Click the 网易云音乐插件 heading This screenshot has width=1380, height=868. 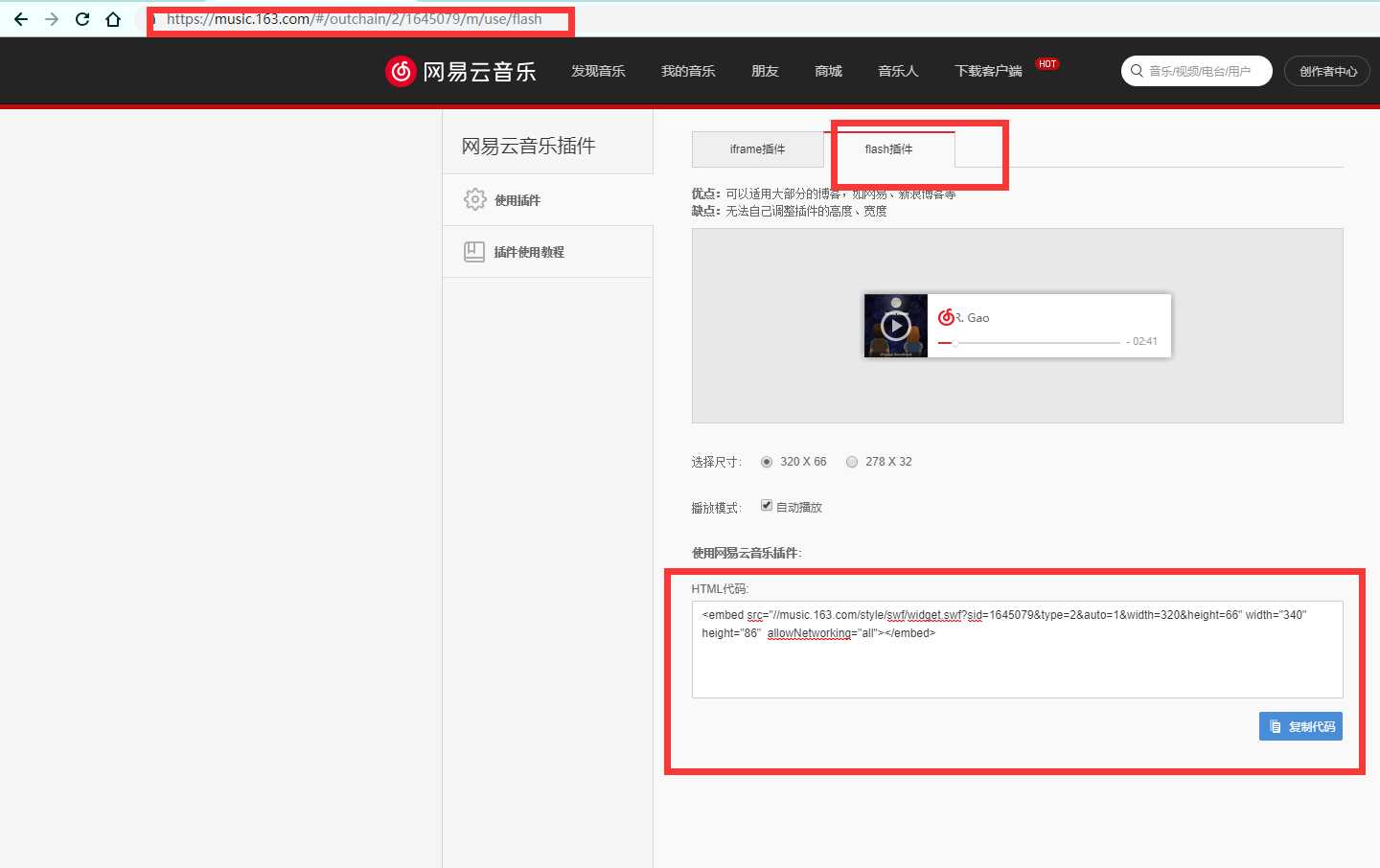point(528,146)
